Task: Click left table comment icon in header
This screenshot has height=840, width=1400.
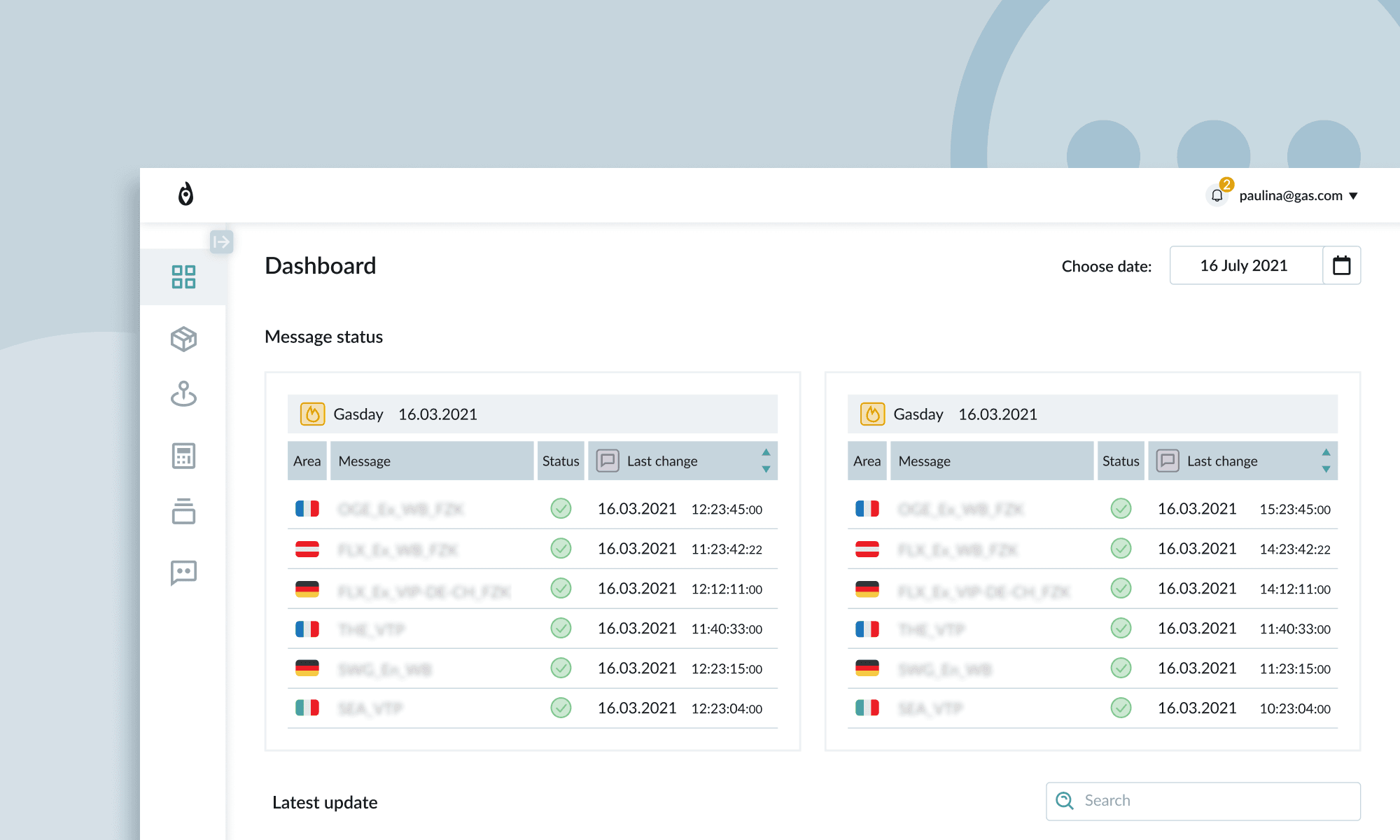Action: 608,461
